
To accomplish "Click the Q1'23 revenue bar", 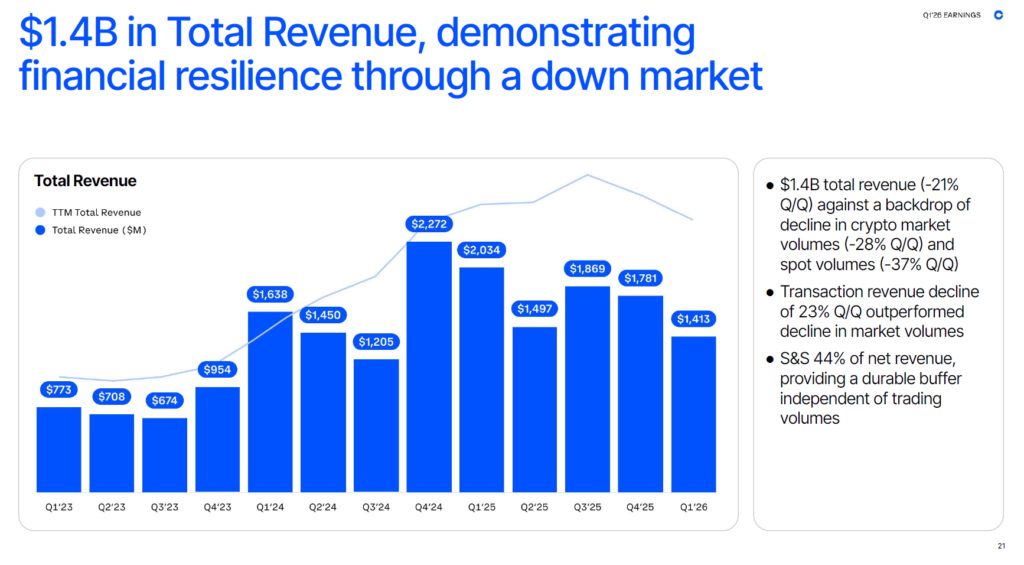I will point(59,449).
